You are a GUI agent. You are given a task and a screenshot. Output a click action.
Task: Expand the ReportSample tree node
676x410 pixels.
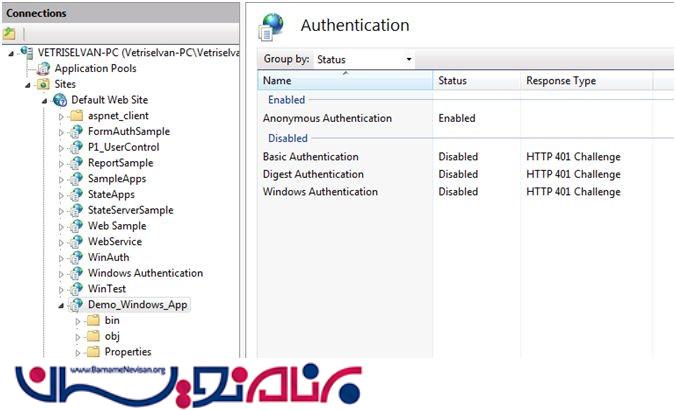(61, 164)
